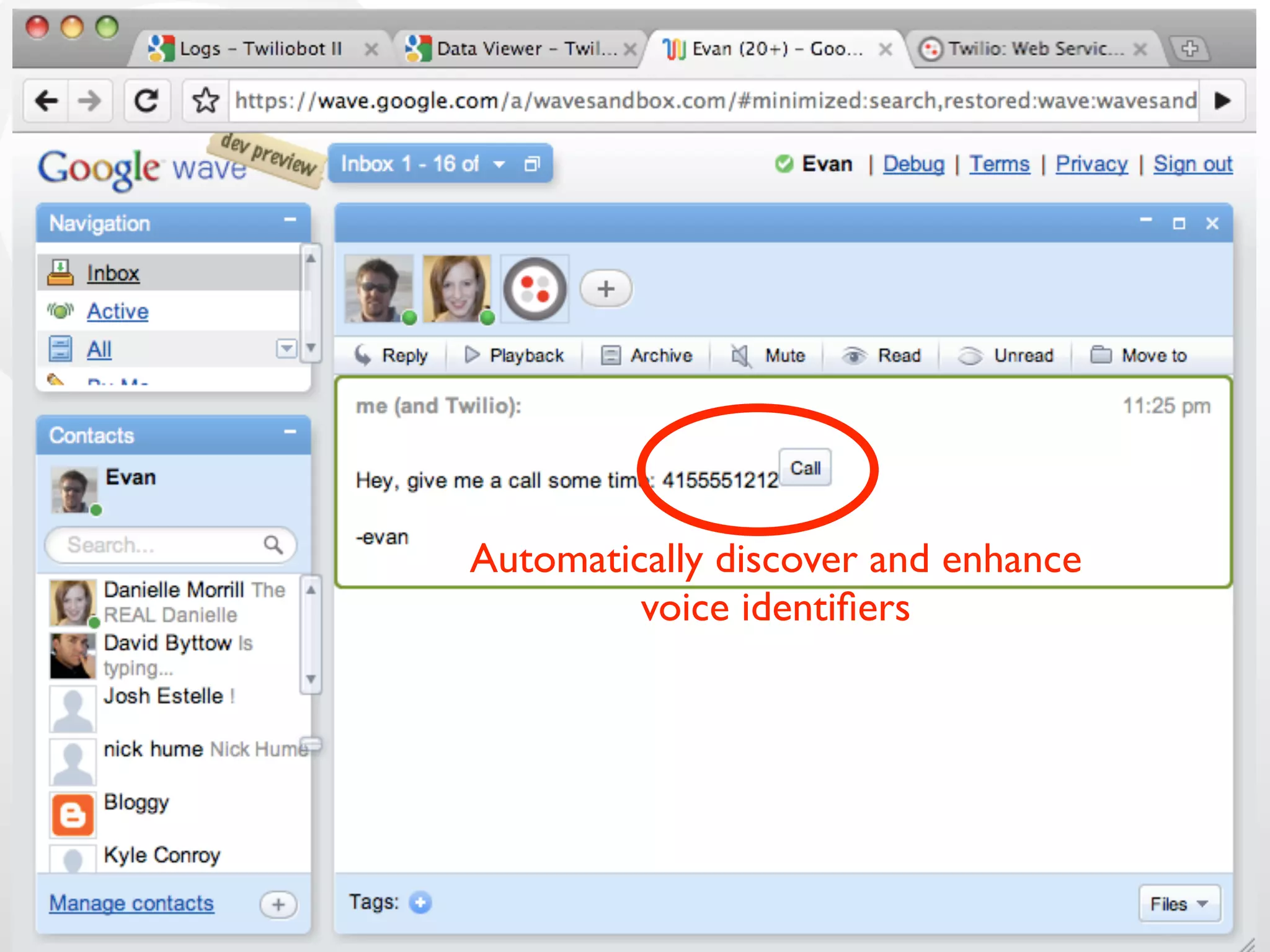
Task: Select contact David Byttow
Action: [x=174, y=655]
